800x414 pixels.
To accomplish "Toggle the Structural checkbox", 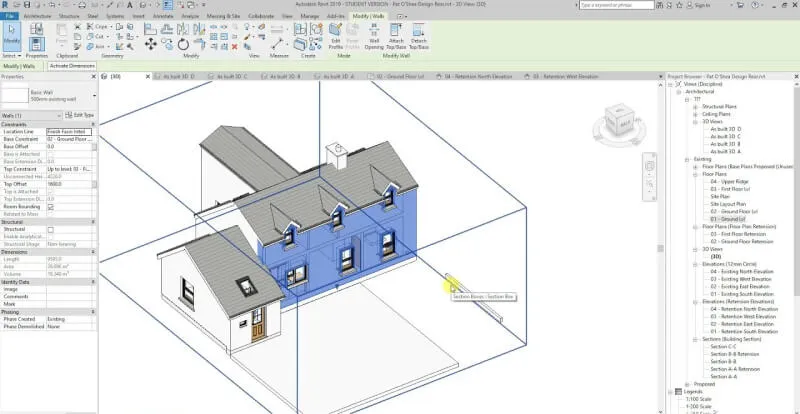I will 51,230.
